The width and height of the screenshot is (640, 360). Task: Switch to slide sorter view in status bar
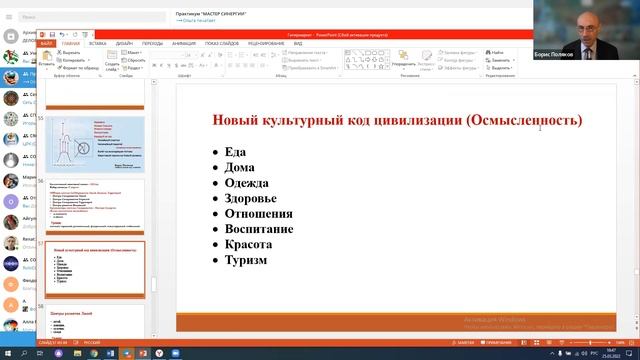(x=536, y=343)
